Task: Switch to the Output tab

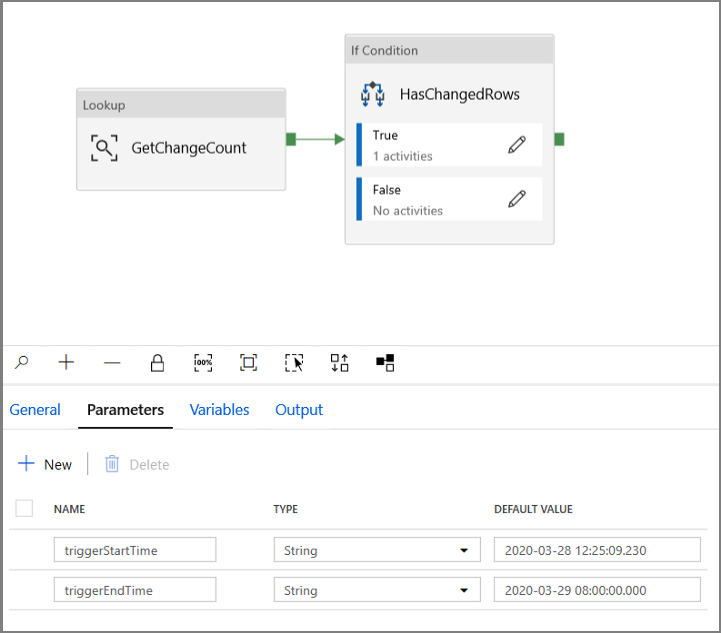Action: pos(299,410)
